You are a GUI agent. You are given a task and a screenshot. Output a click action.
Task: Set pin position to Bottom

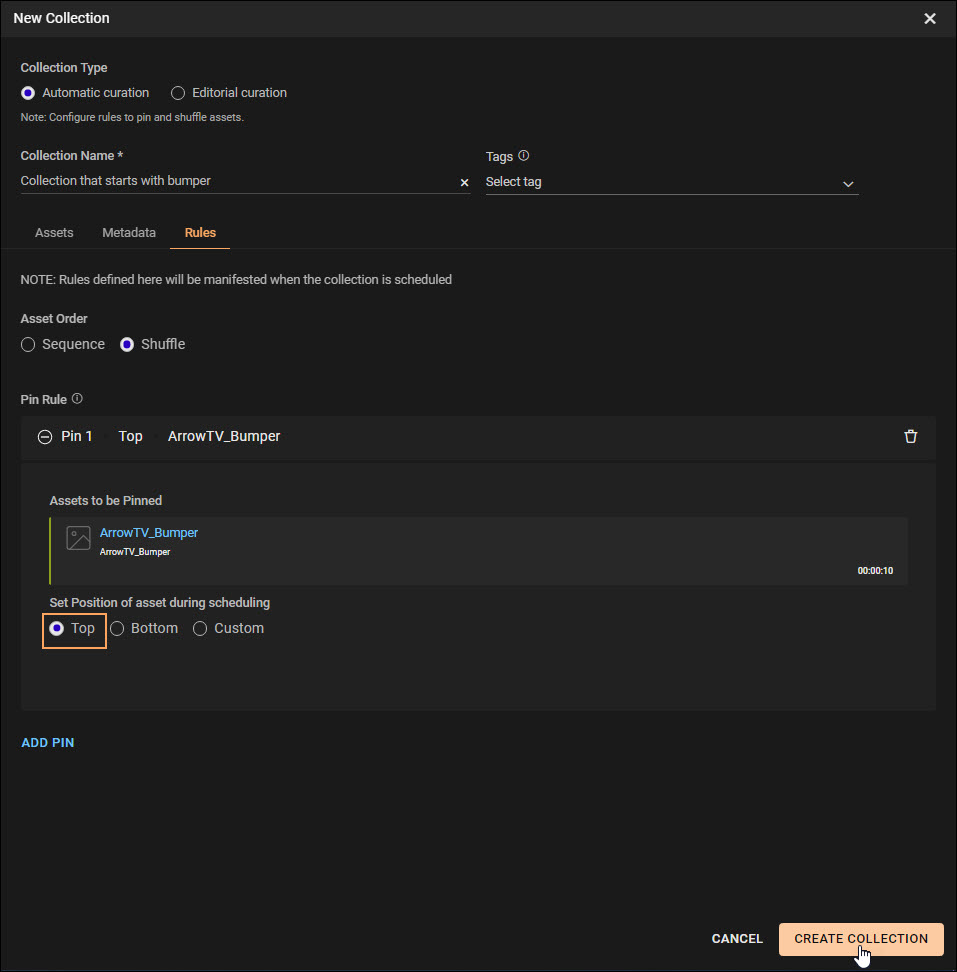[117, 629]
